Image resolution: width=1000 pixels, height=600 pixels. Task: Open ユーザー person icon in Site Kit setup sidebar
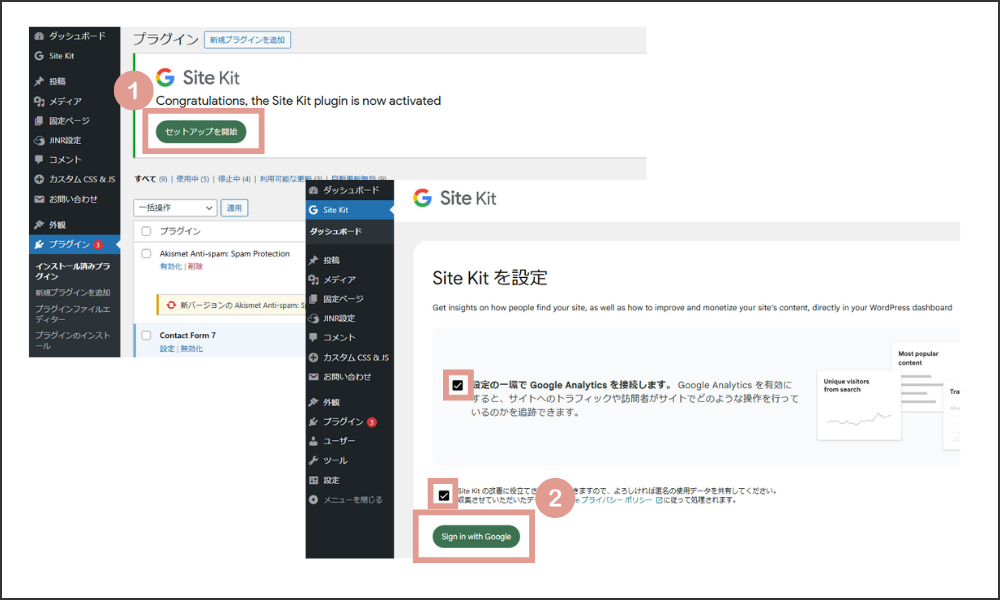(x=313, y=441)
